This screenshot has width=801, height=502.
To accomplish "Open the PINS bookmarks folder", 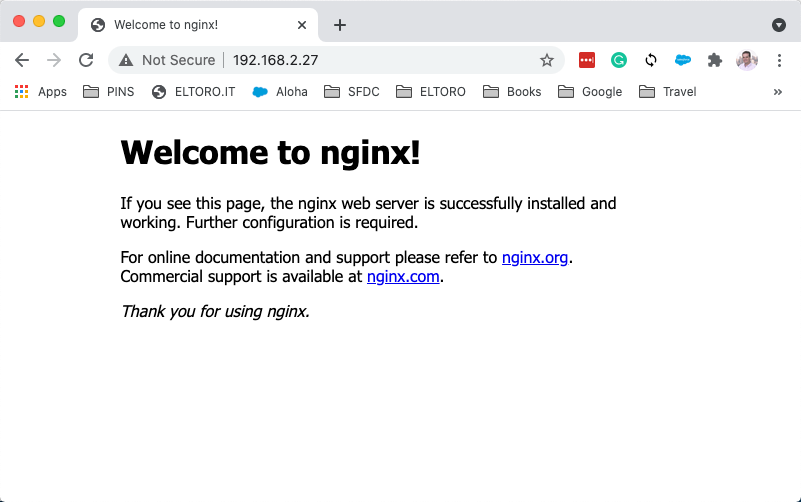I will tap(109, 92).
